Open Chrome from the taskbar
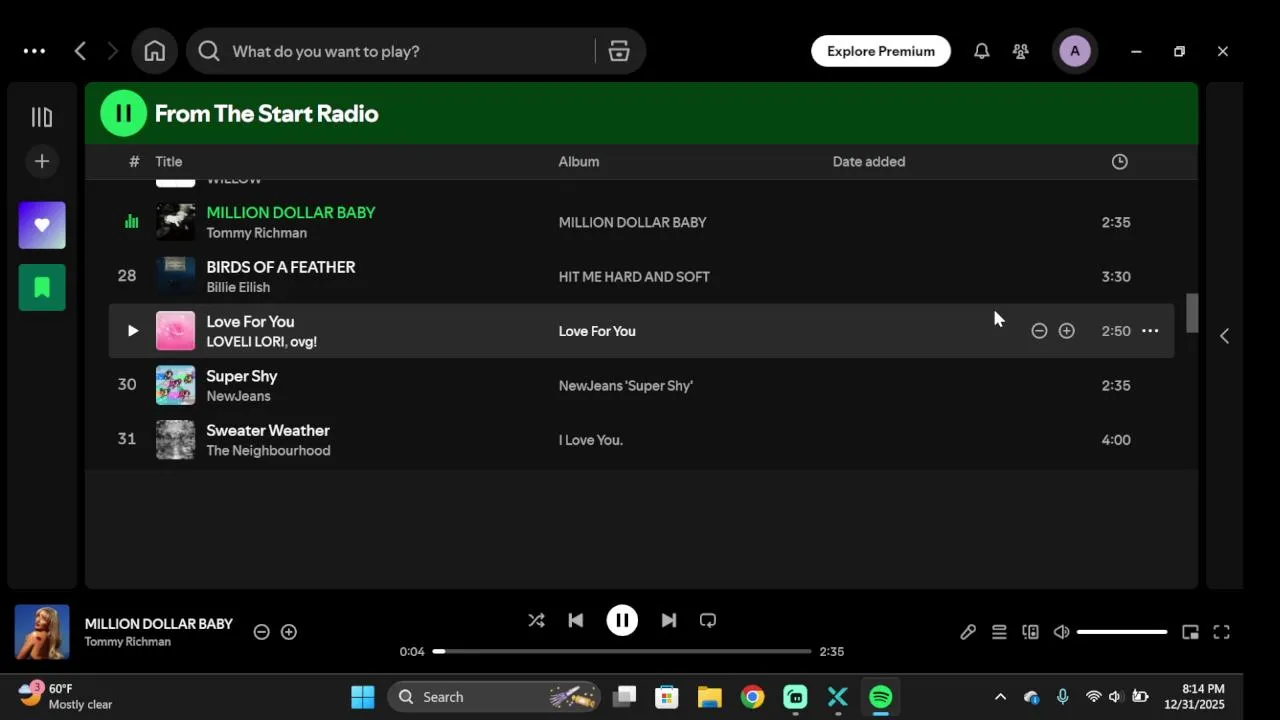Image resolution: width=1280 pixels, height=720 pixels. point(752,697)
